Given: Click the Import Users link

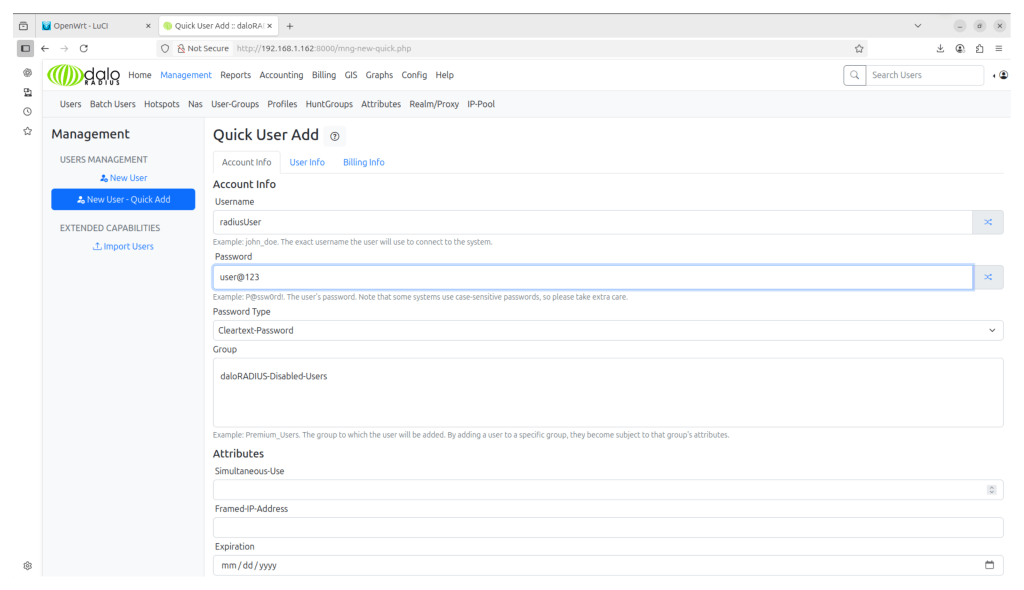Looking at the screenshot, I should pos(123,246).
